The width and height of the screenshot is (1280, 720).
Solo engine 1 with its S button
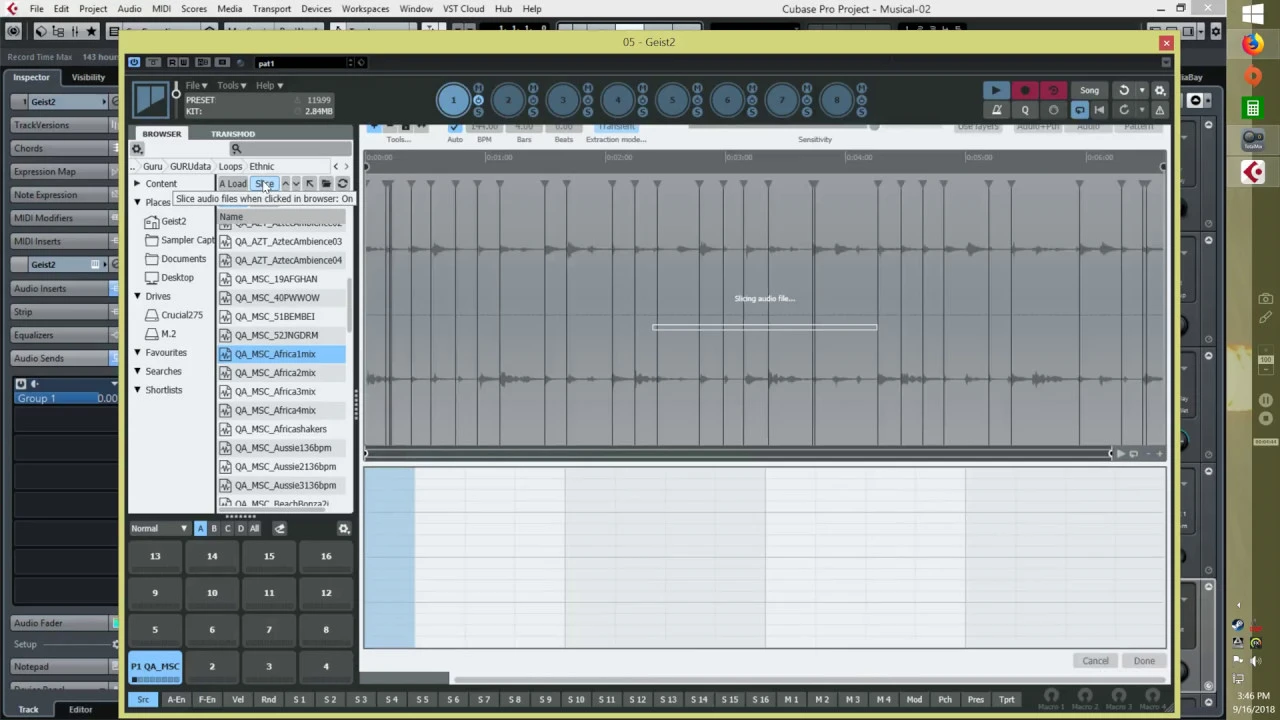478,112
